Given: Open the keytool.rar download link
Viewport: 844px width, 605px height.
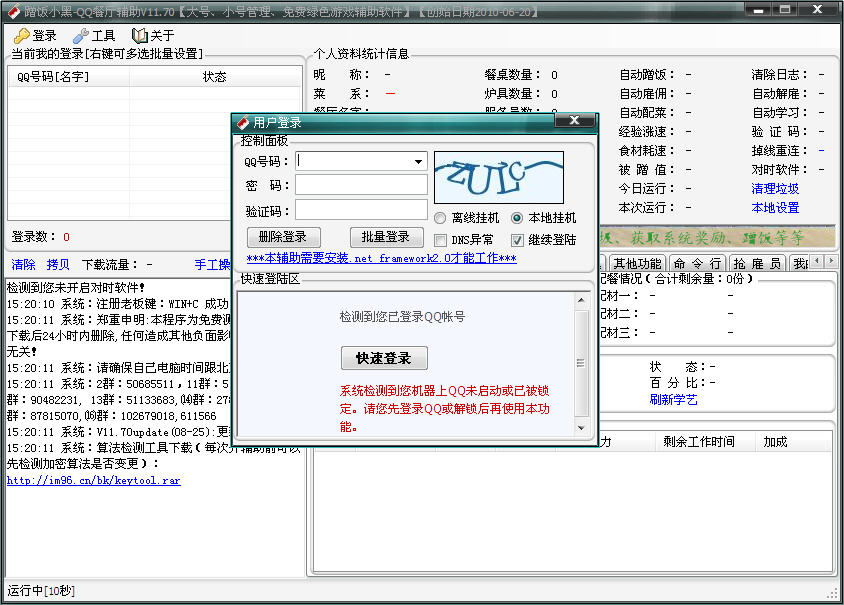Looking at the screenshot, I should coord(94,480).
